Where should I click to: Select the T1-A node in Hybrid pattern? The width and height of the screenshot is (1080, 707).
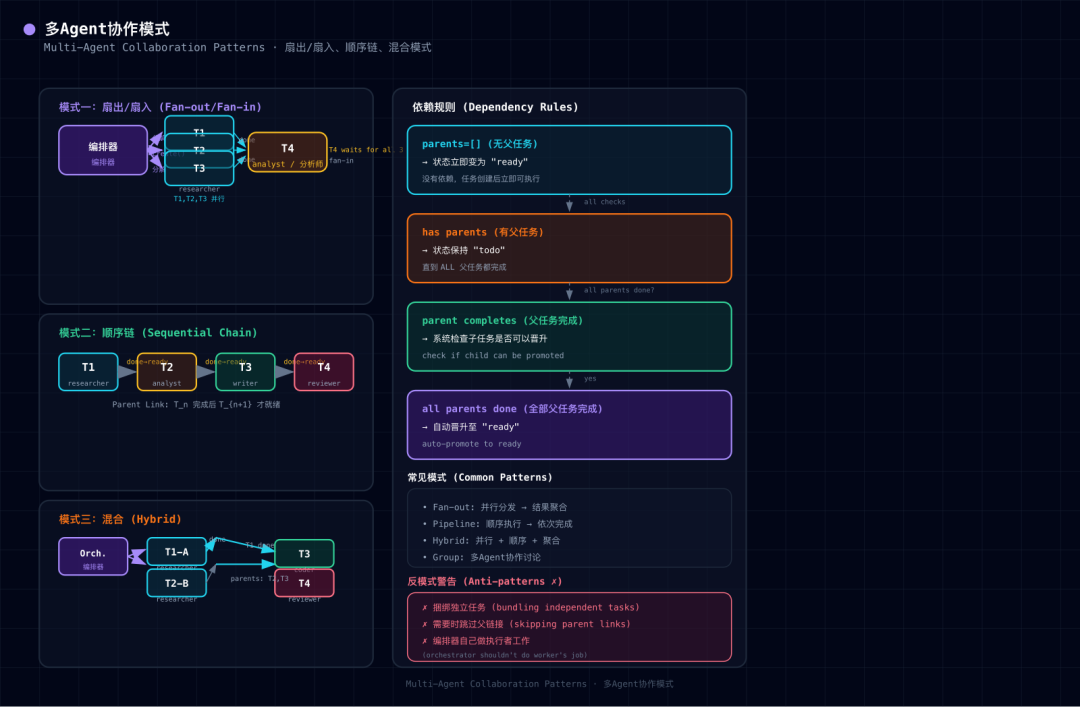pos(176,551)
